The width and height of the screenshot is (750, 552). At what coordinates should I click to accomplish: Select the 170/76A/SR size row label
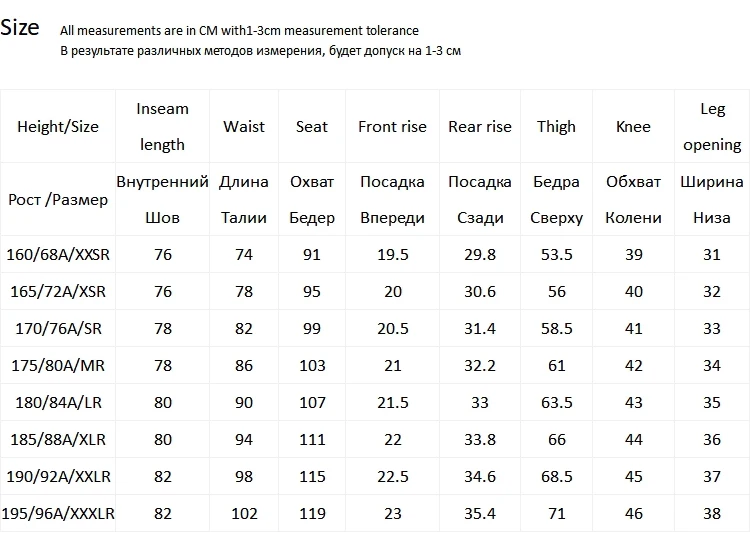58,329
